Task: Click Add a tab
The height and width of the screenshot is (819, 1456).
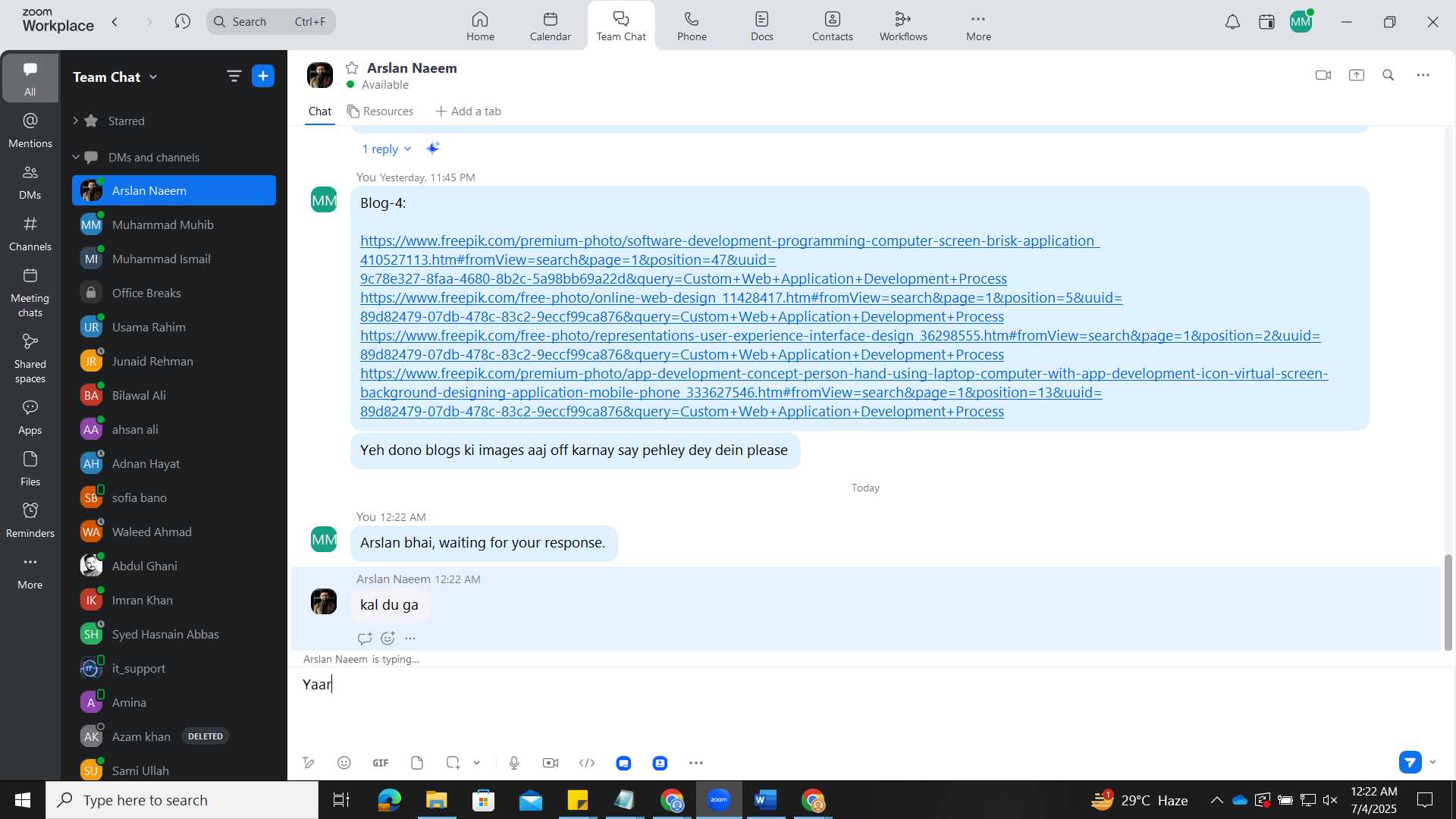Action: (x=468, y=111)
